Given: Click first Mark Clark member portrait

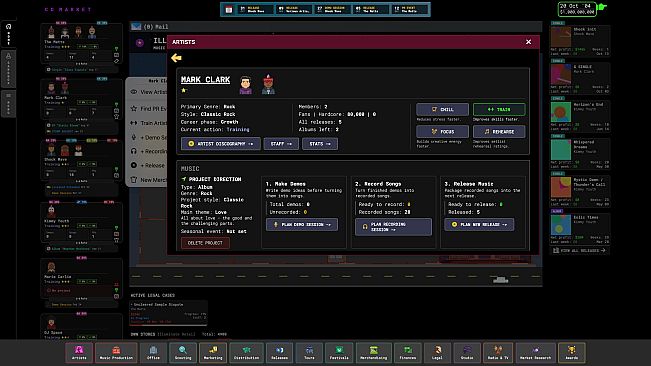Looking at the screenshot, I should [245, 85].
